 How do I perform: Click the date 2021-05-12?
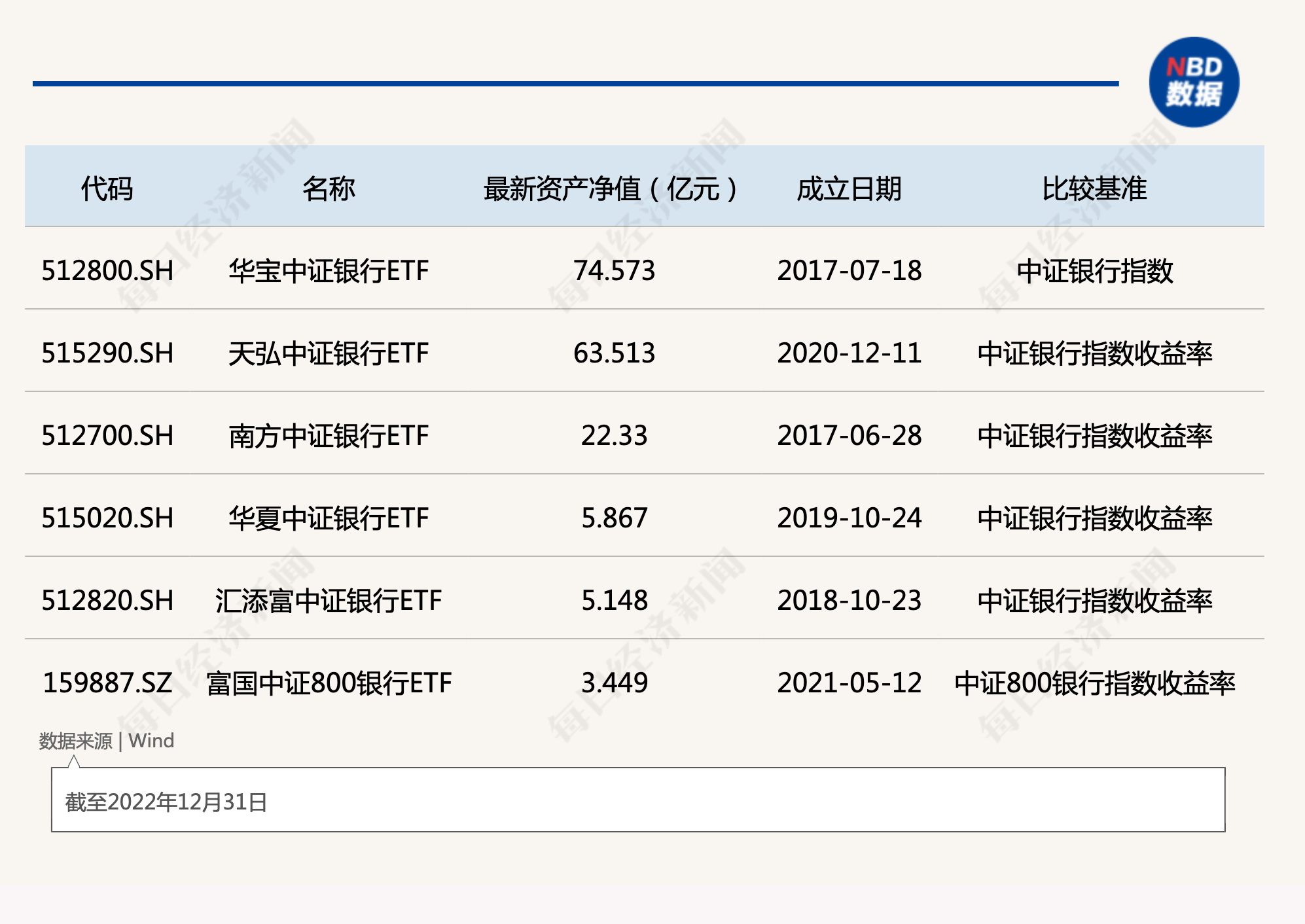pos(849,683)
